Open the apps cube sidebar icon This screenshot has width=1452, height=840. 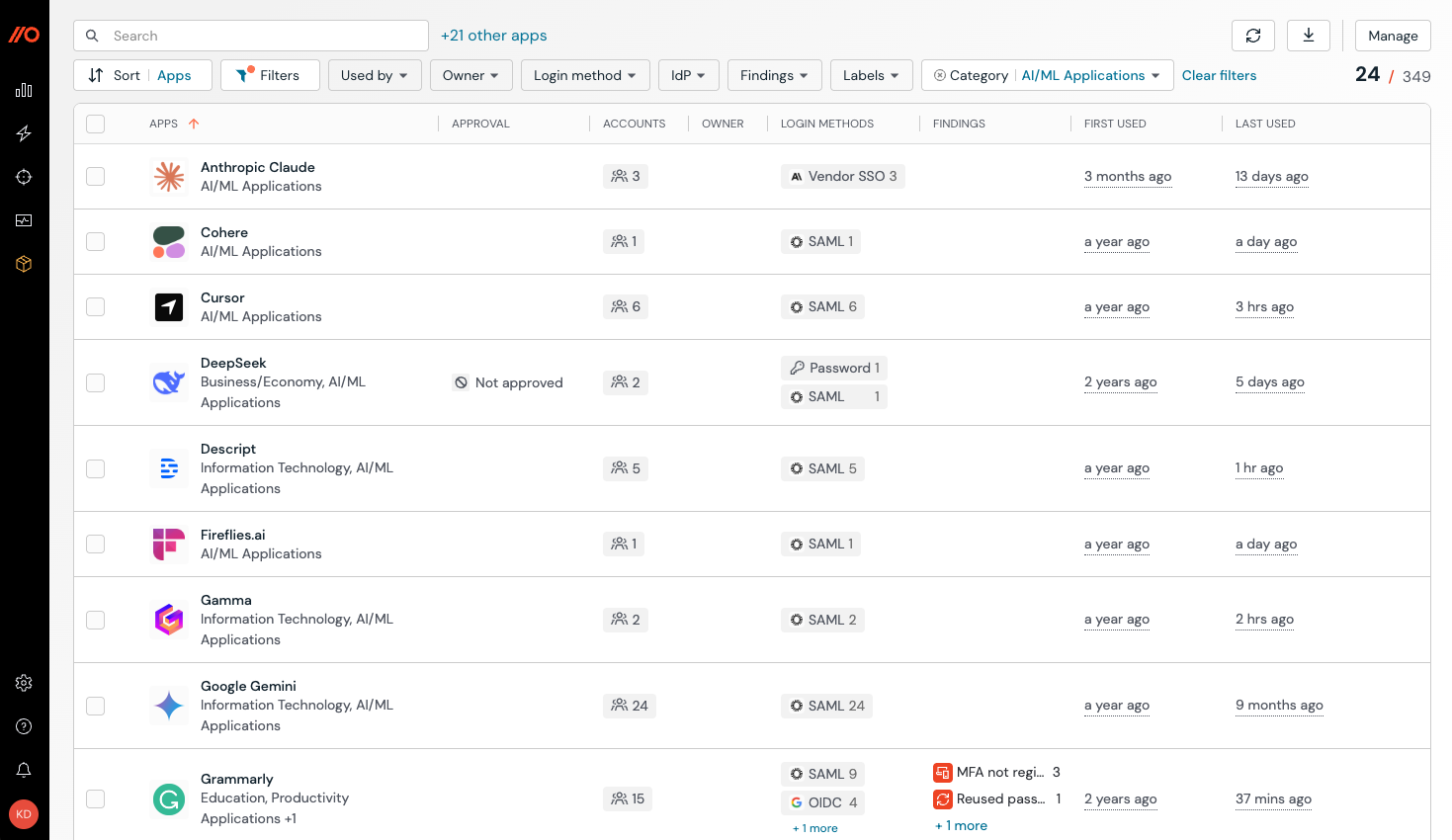pyautogui.click(x=24, y=264)
